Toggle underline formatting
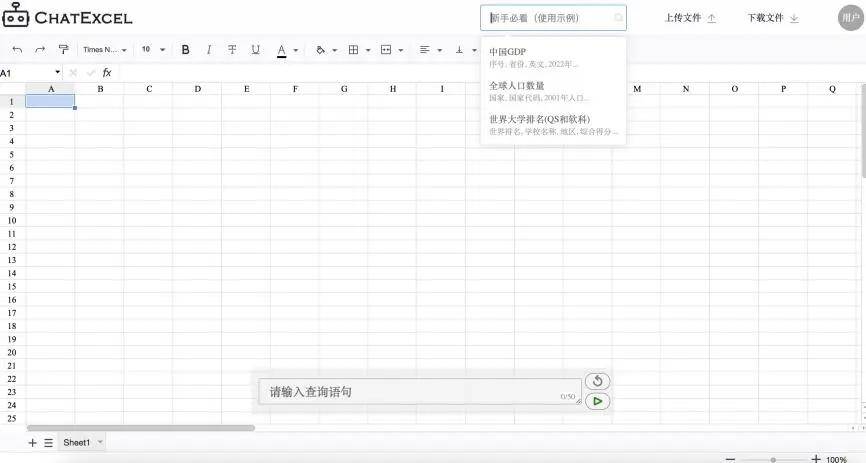866x463 pixels. click(x=255, y=50)
